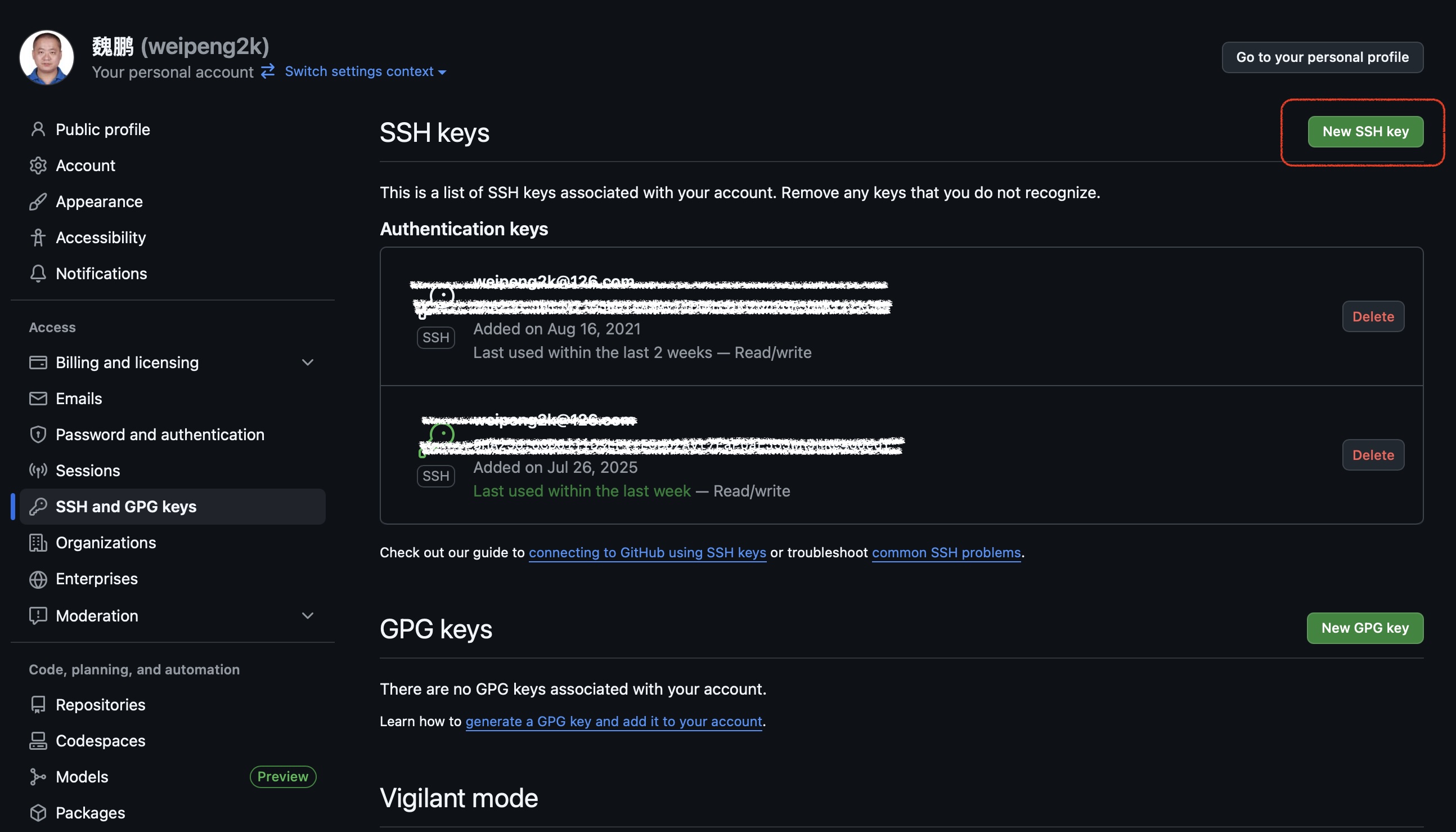Open Password and authentication

tap(173, 435)
